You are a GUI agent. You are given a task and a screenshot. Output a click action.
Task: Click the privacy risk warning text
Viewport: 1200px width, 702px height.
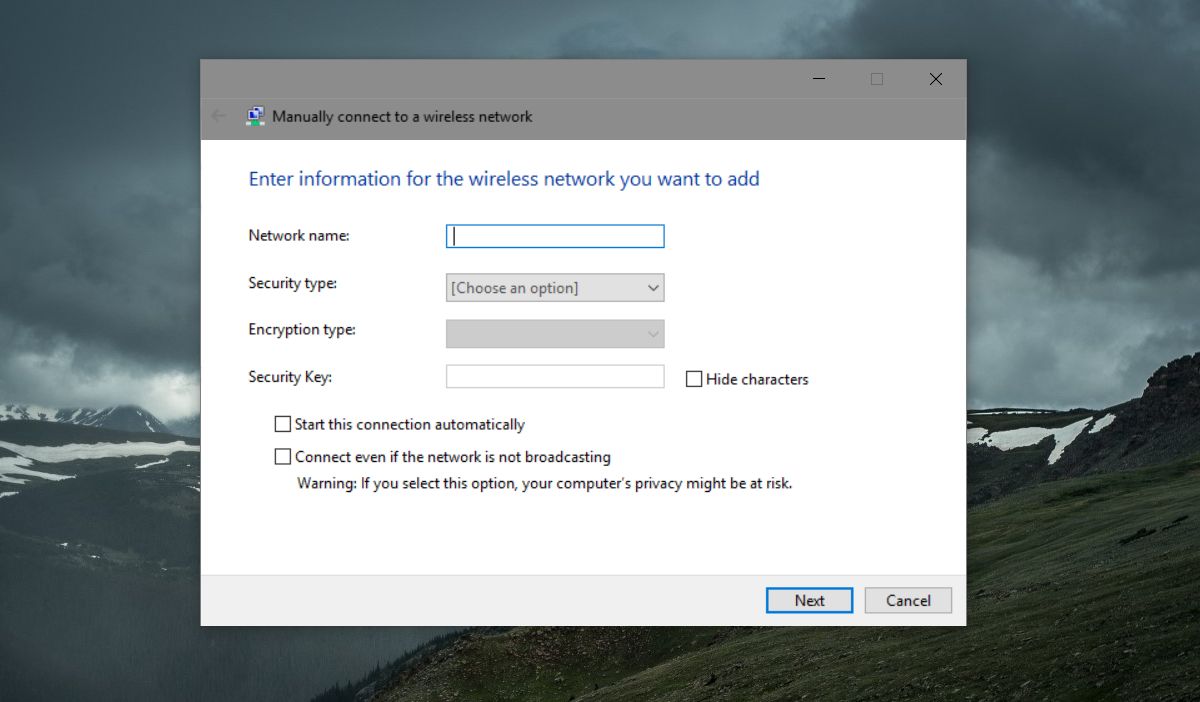pyautogui.click(x=545, y=483)
